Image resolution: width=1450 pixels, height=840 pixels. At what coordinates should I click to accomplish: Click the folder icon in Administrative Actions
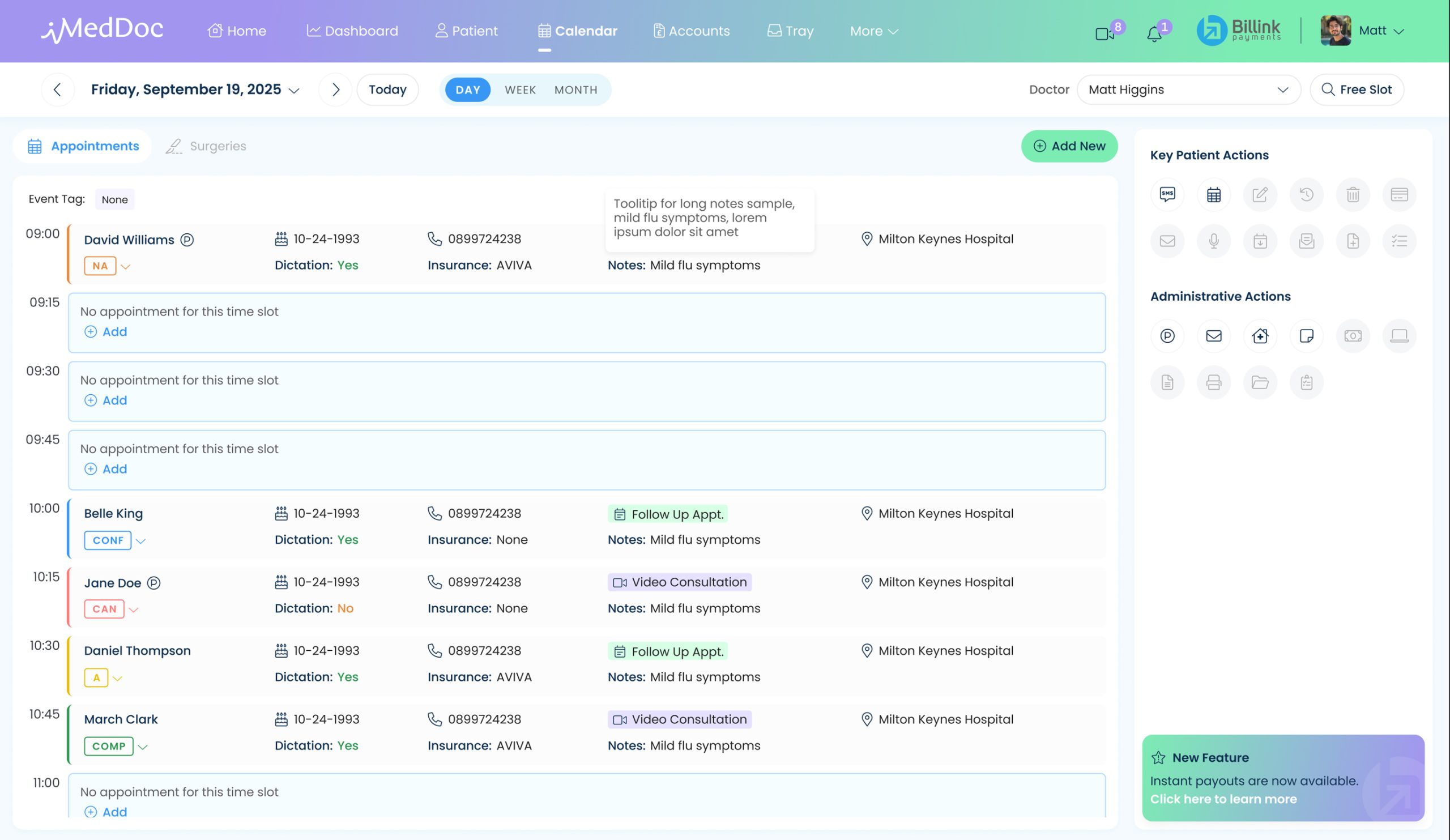click(1260, 382)
